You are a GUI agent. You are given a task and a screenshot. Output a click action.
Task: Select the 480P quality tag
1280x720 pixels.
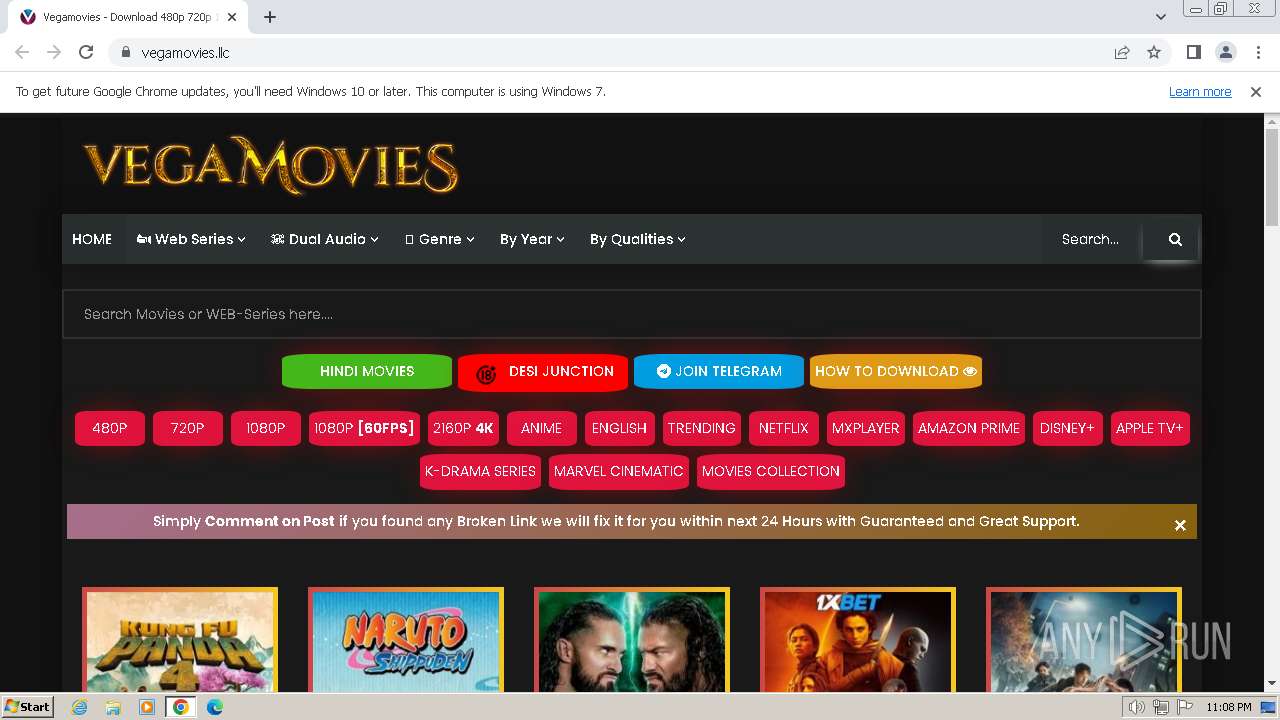[x=110, y=428]
